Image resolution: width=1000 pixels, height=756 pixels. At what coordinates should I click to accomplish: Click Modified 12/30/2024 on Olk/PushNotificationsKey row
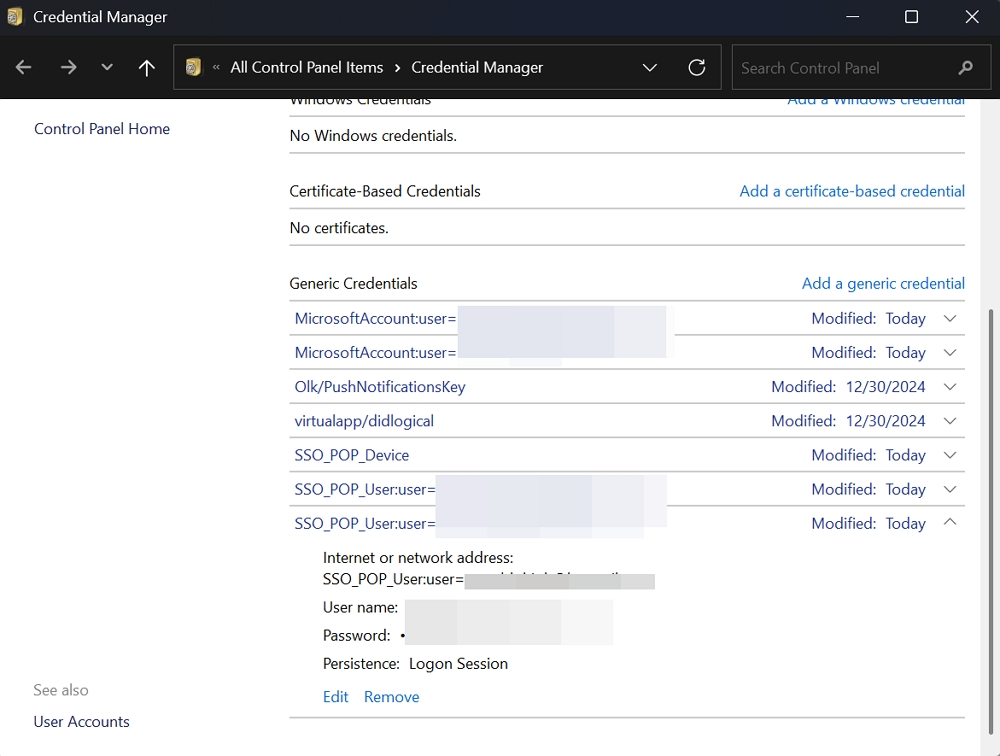(848, 387)
